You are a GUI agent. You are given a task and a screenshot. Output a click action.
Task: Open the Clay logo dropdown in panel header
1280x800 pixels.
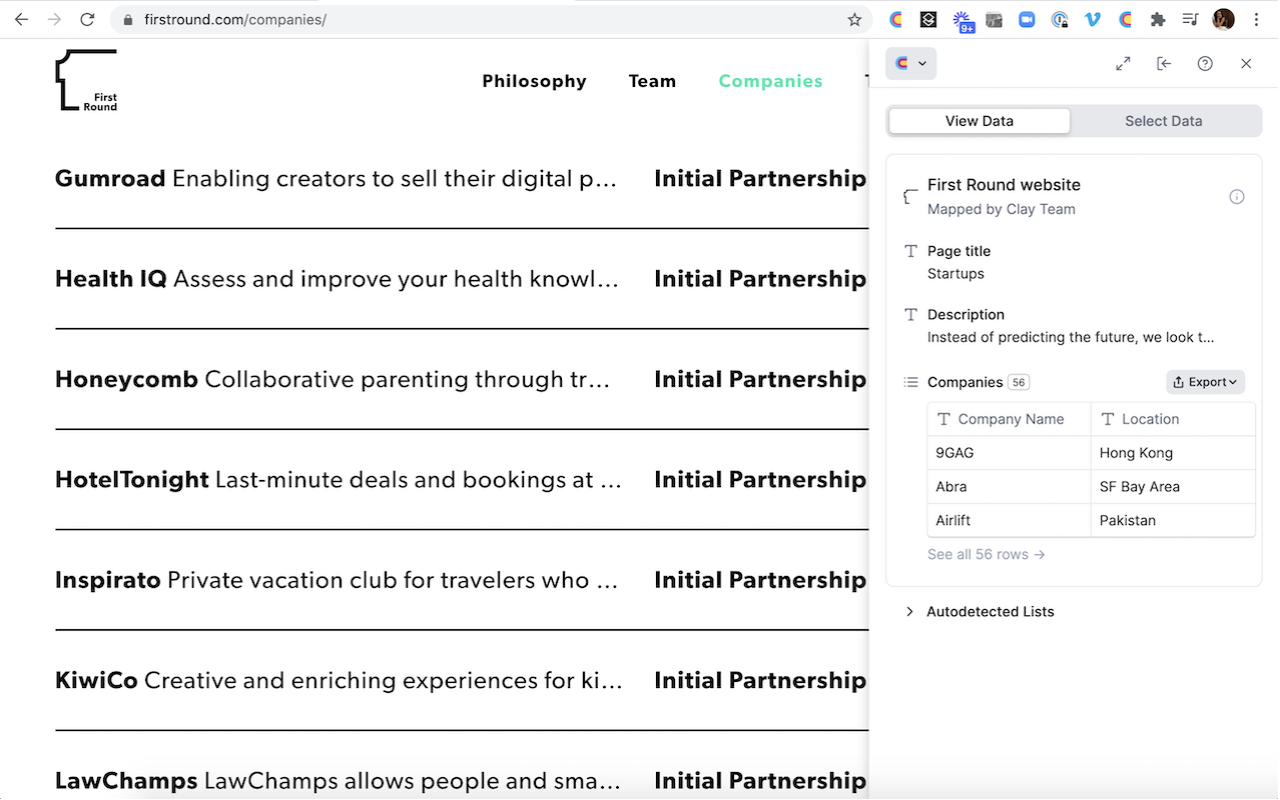point(910,64)
